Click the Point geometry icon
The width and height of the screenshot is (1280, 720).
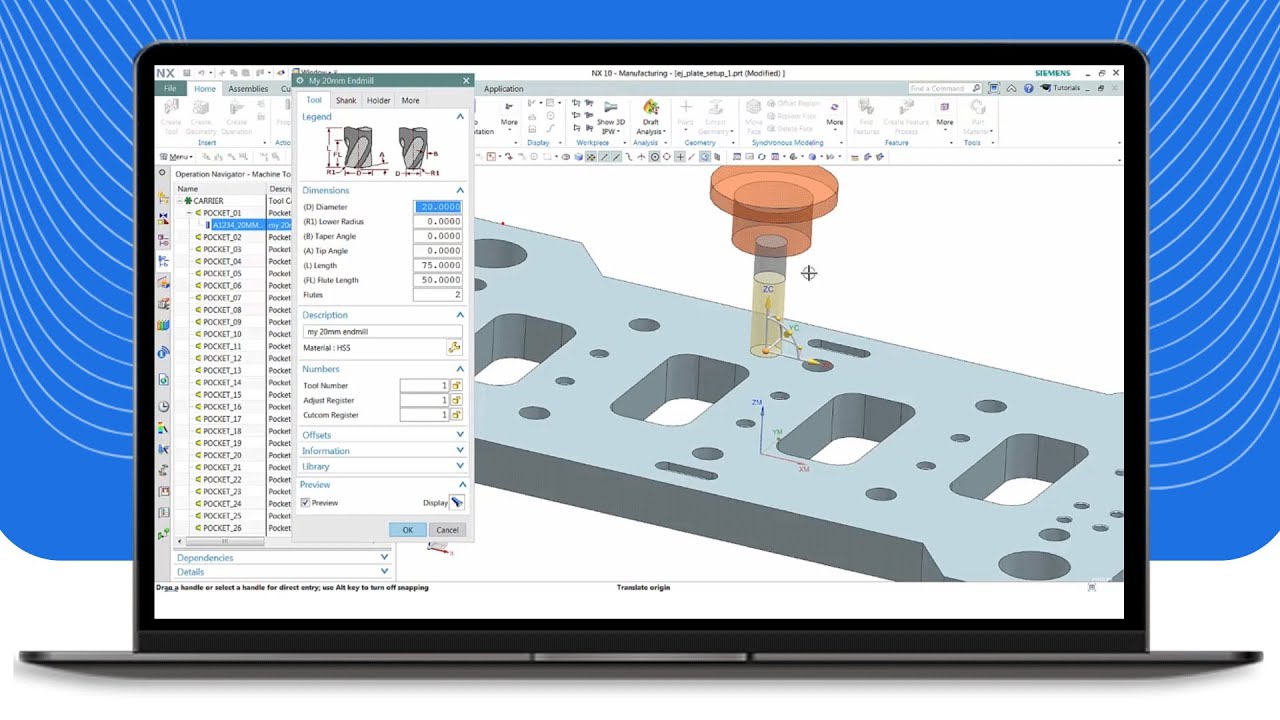point(685,107)
